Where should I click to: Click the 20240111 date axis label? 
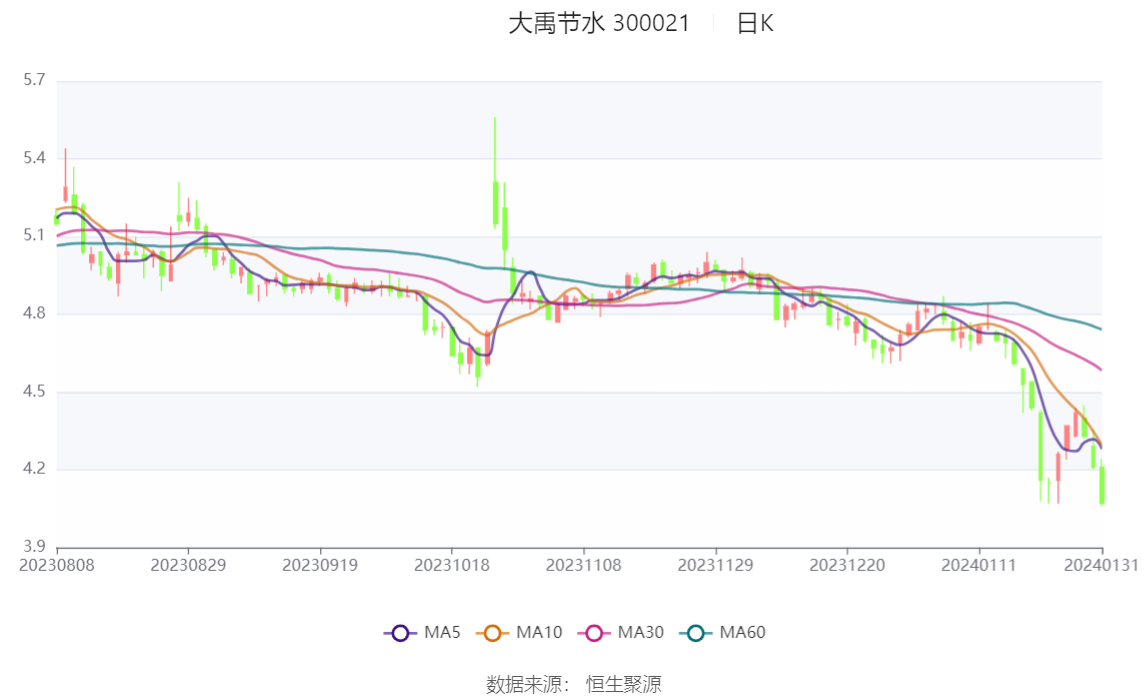pos(979,566)
